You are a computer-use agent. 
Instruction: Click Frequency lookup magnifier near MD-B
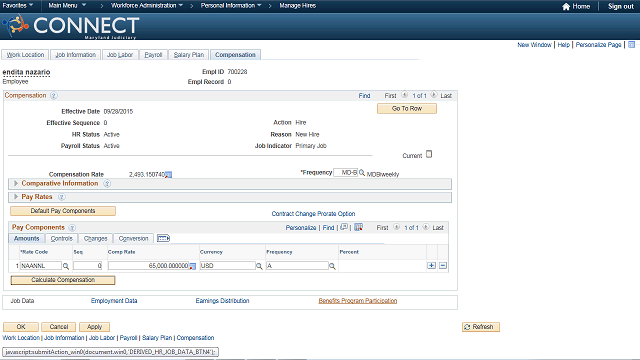[362, 173]
